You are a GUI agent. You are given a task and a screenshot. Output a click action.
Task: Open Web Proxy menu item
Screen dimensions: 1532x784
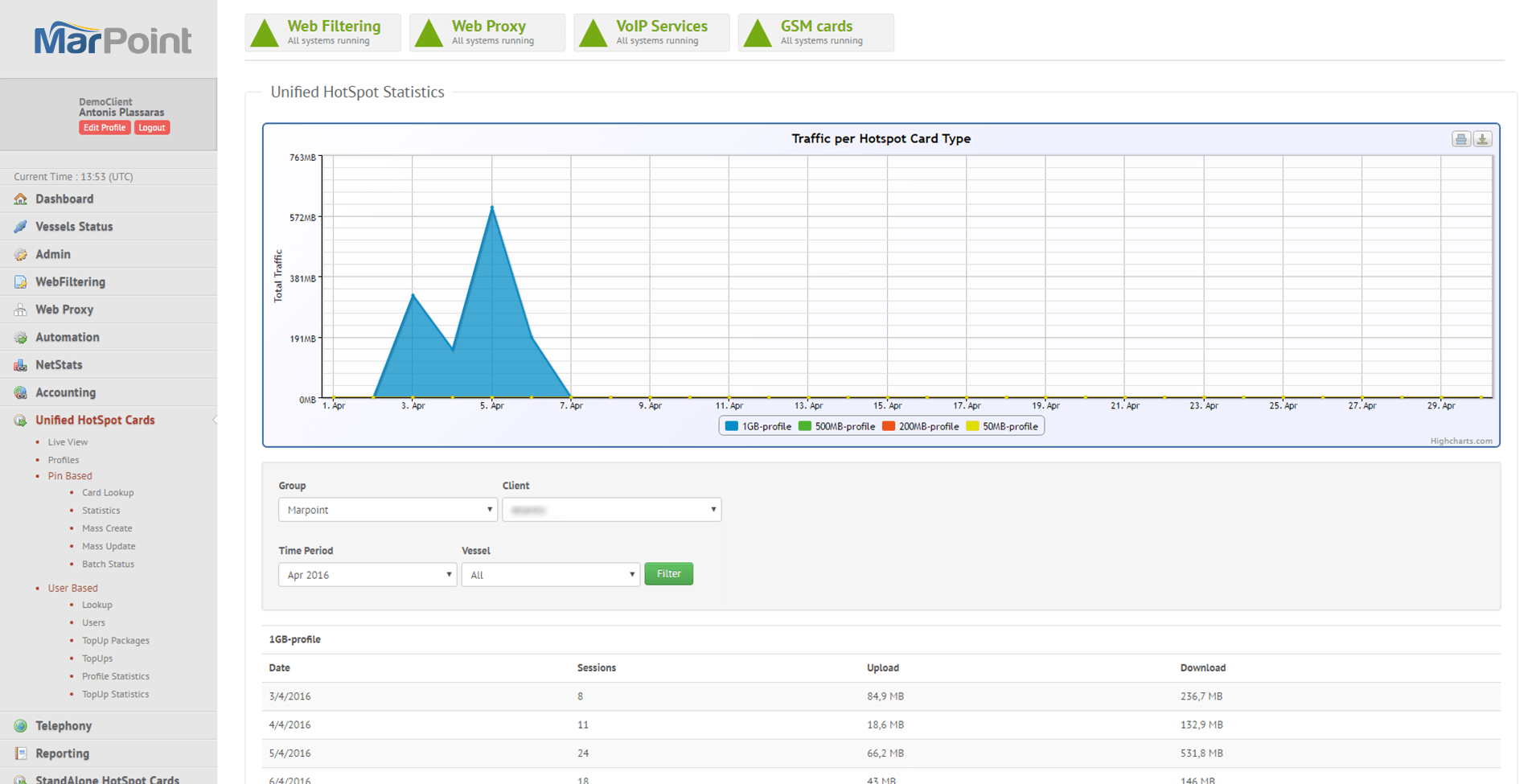tap(64, 310)
